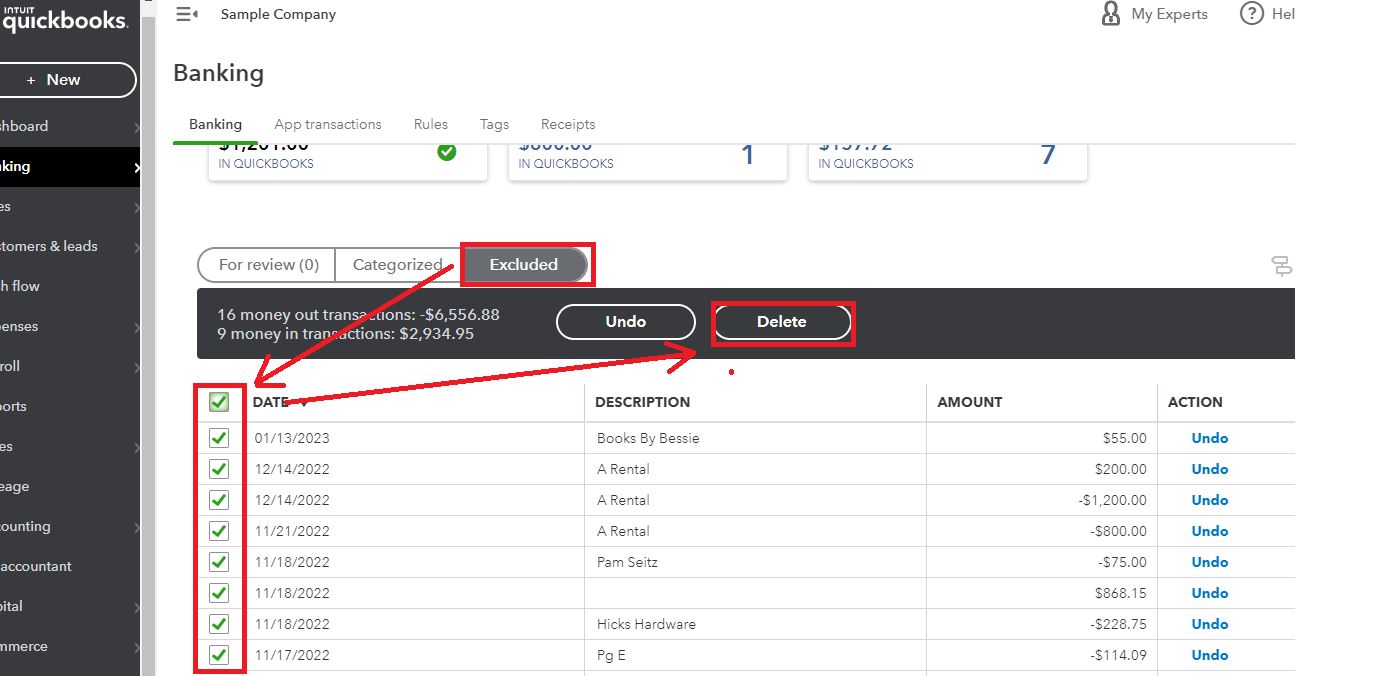
Task: Undo the Books By Bessie transaction
Action: coord(1210,438)
